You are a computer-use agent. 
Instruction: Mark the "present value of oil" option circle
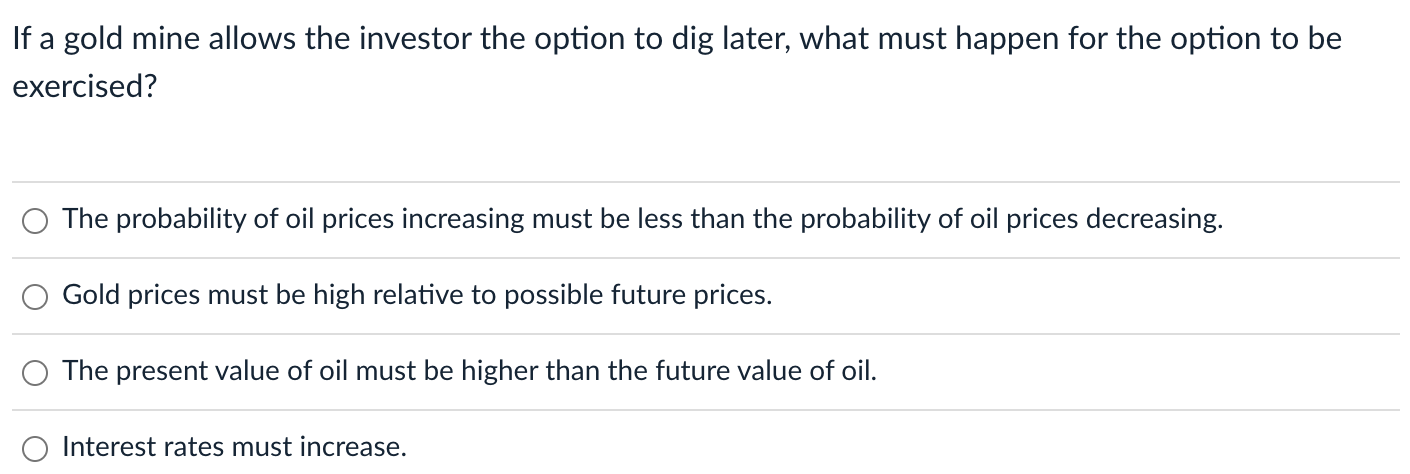(x=36, y=372)
